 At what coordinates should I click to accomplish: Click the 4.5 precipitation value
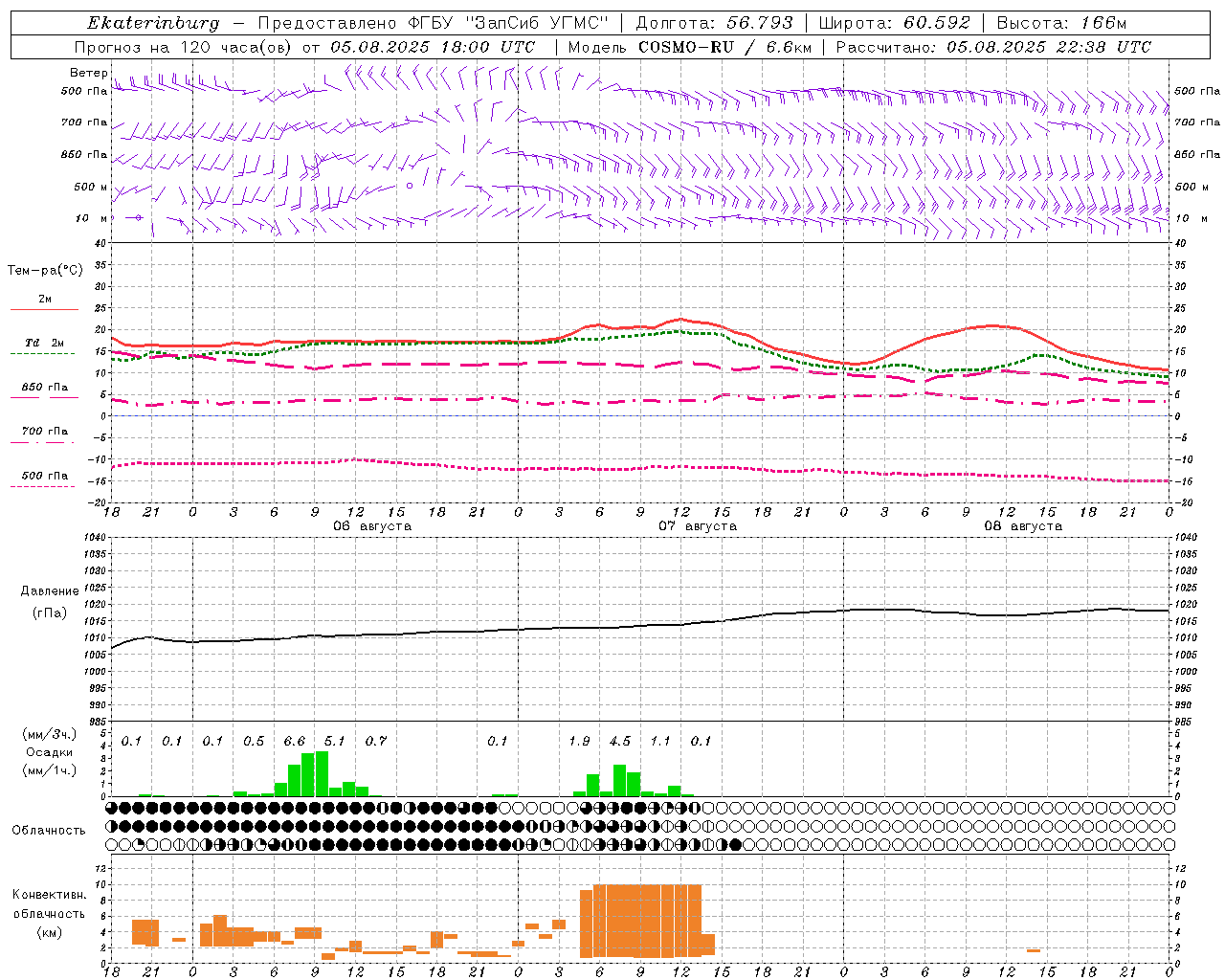click(620, 742)
